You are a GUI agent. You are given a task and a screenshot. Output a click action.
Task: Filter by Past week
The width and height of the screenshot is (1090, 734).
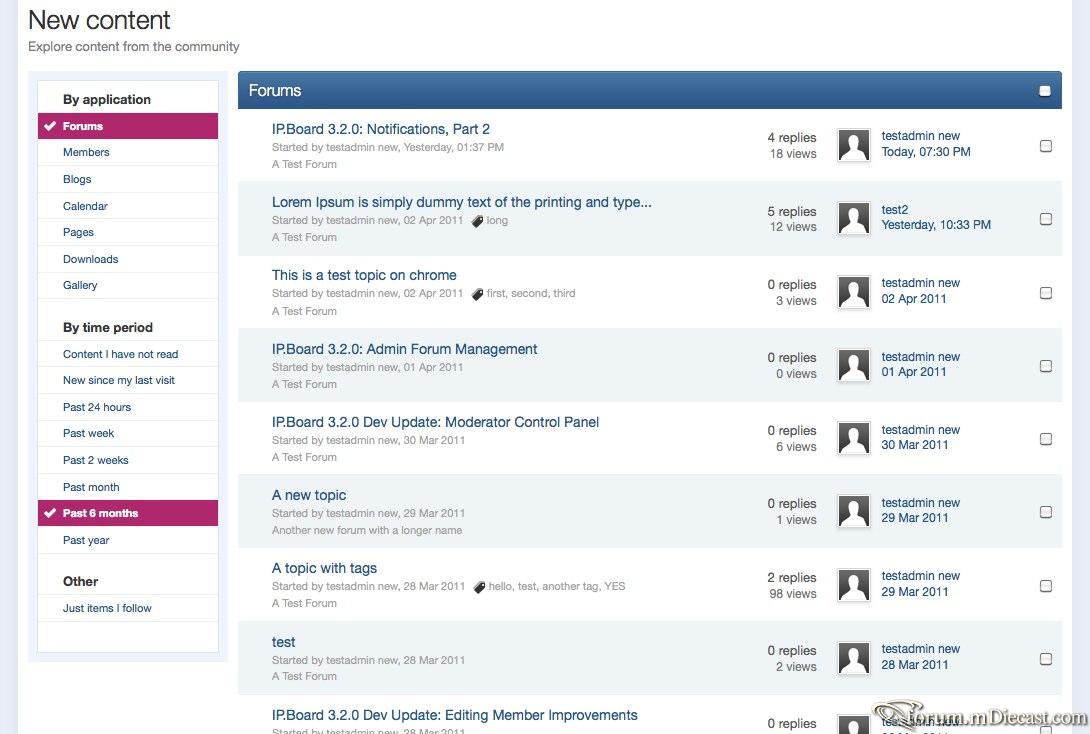128,433
